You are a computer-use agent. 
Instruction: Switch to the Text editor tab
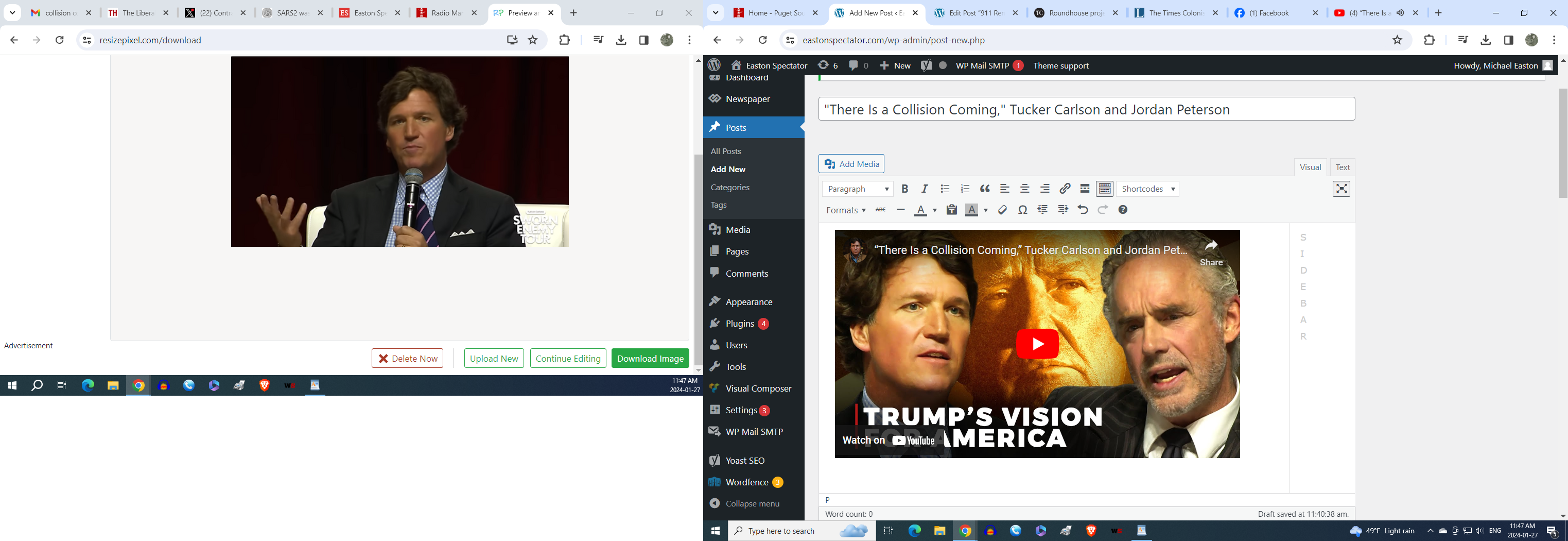pos(1342,167)
